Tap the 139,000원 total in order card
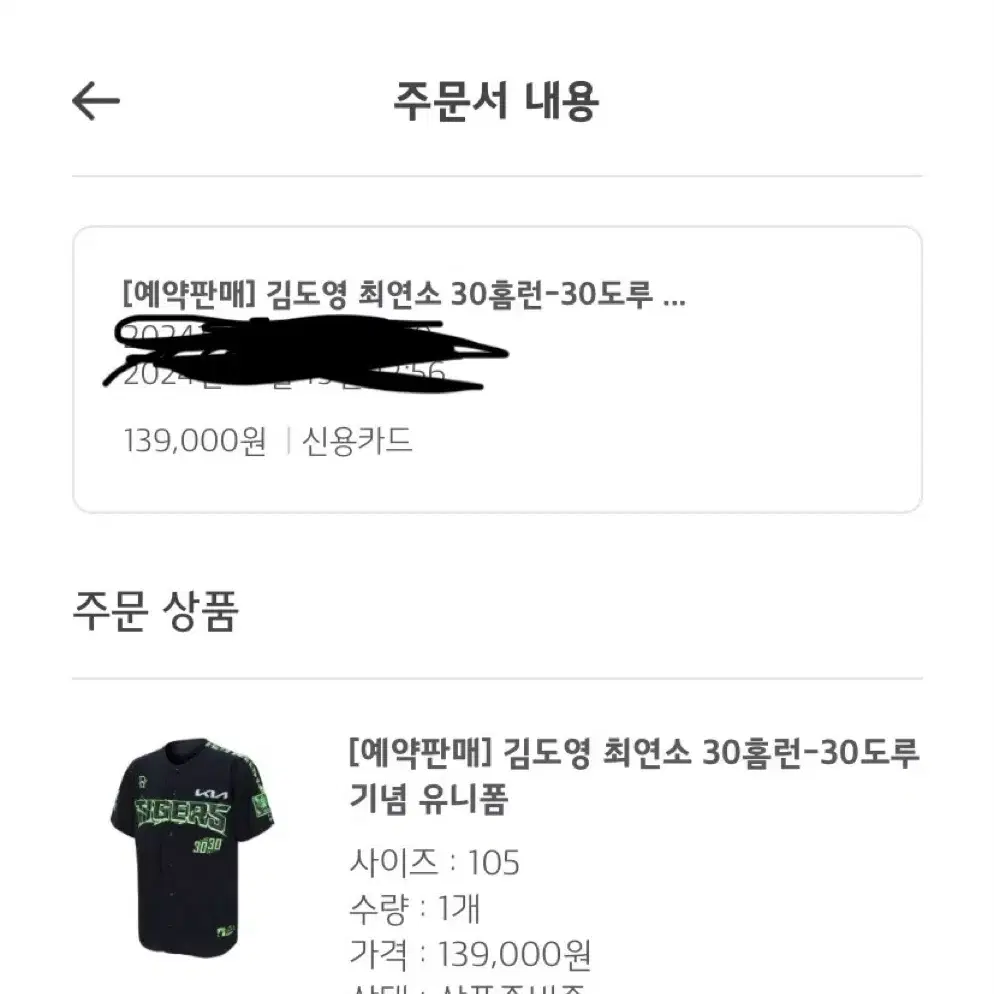This screenshot has width=994, height=994. [x=195, y=441]
